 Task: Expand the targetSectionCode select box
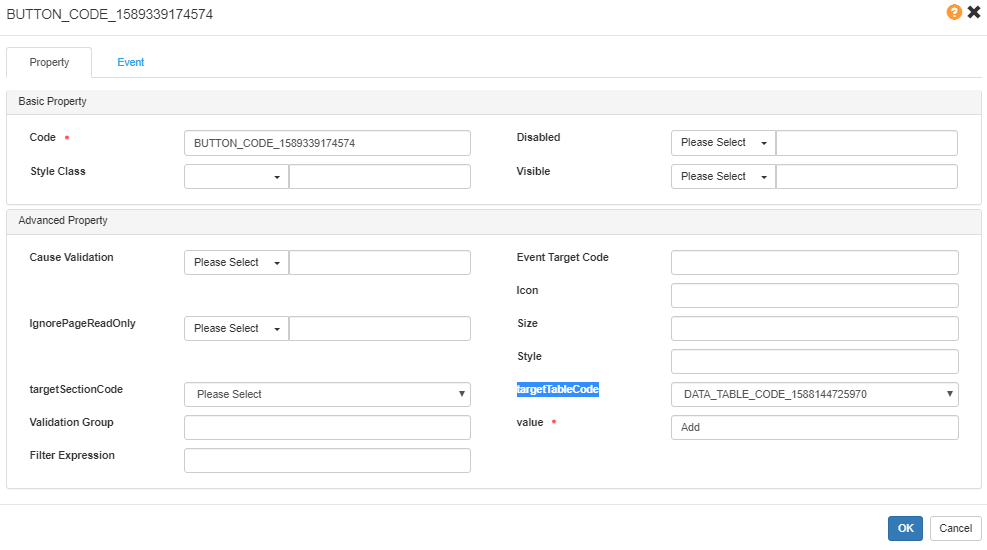[x=327, y=395]
